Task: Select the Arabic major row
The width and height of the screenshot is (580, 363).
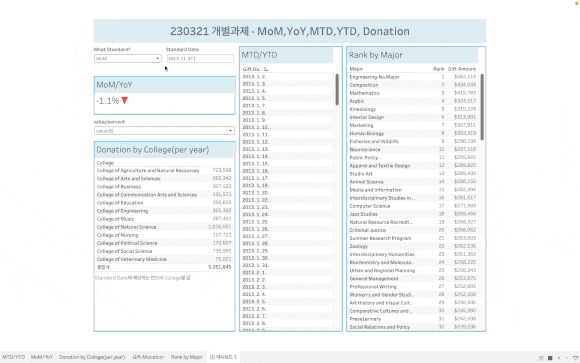Action: tap(413, 101)
